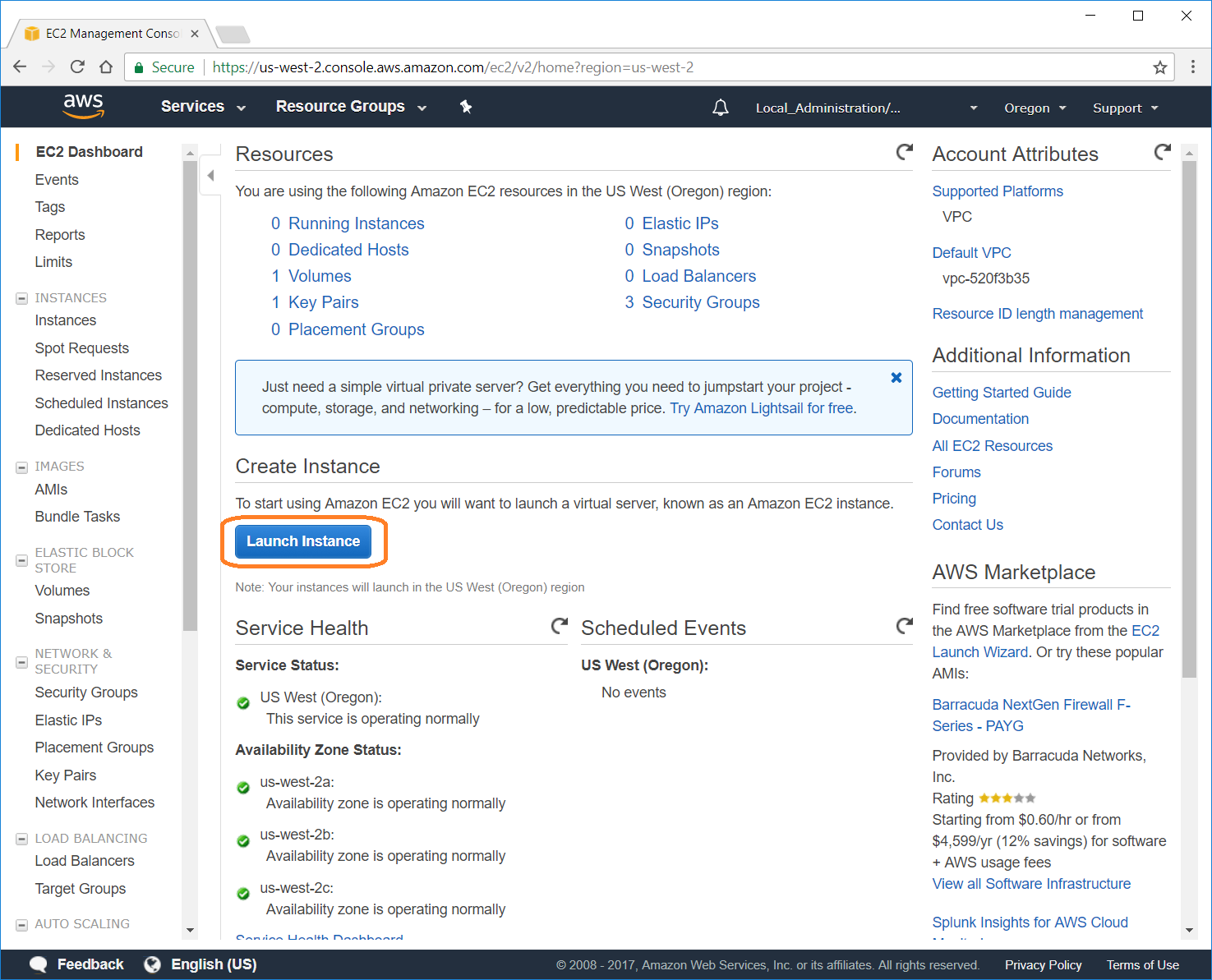Collapse the INSTANCES sidebar section

coord(22,298)
